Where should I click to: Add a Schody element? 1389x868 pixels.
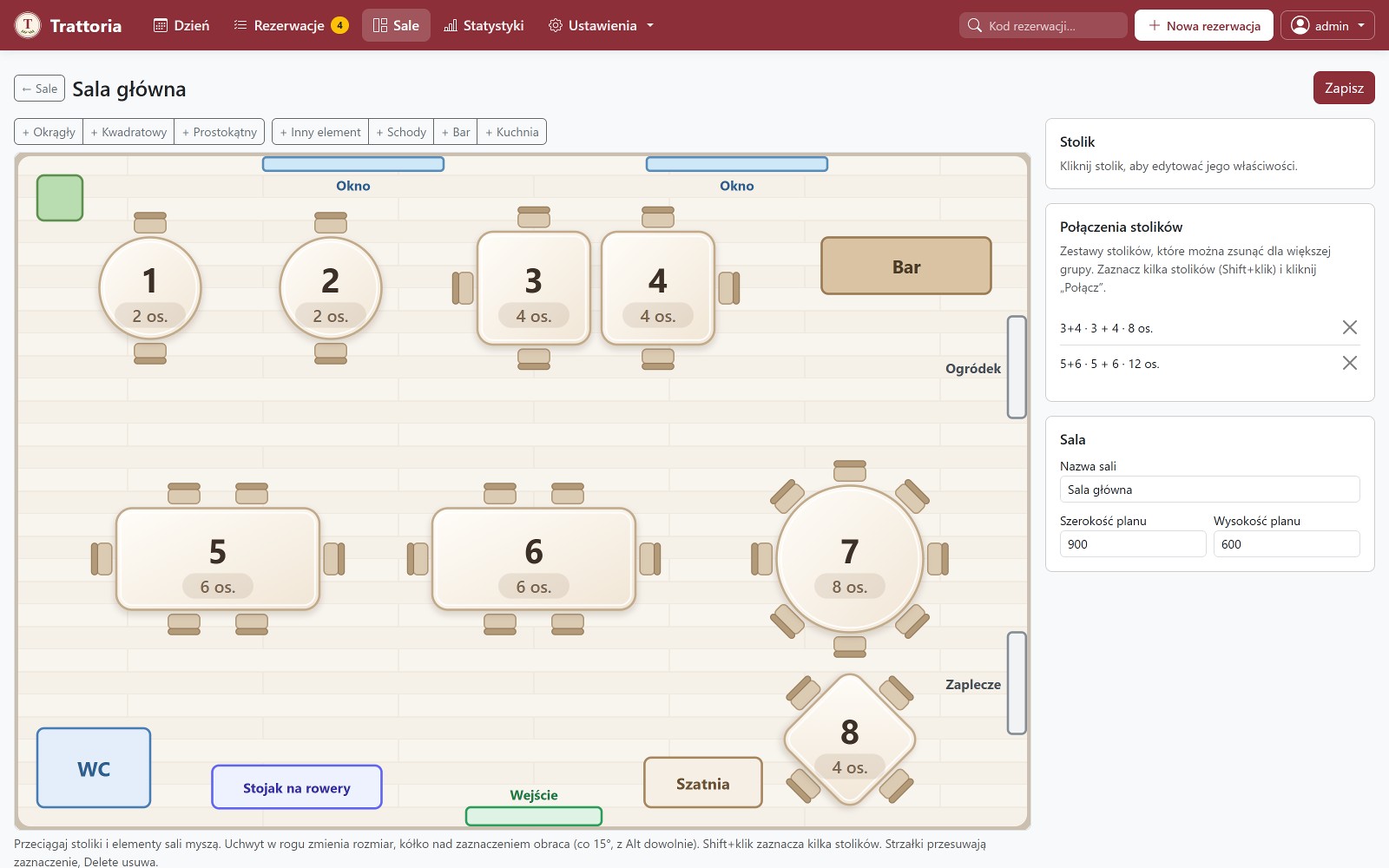point(401,132)
